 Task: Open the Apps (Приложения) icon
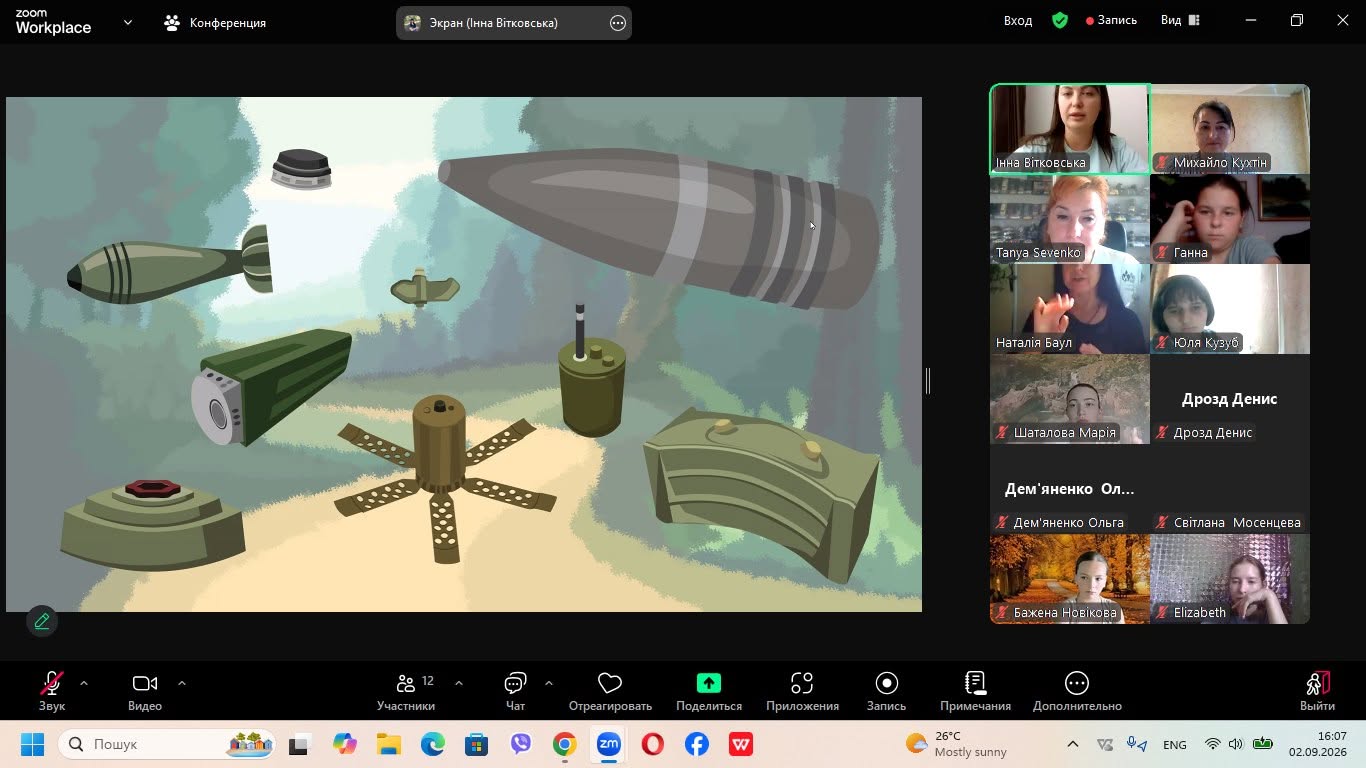(802, 683)
